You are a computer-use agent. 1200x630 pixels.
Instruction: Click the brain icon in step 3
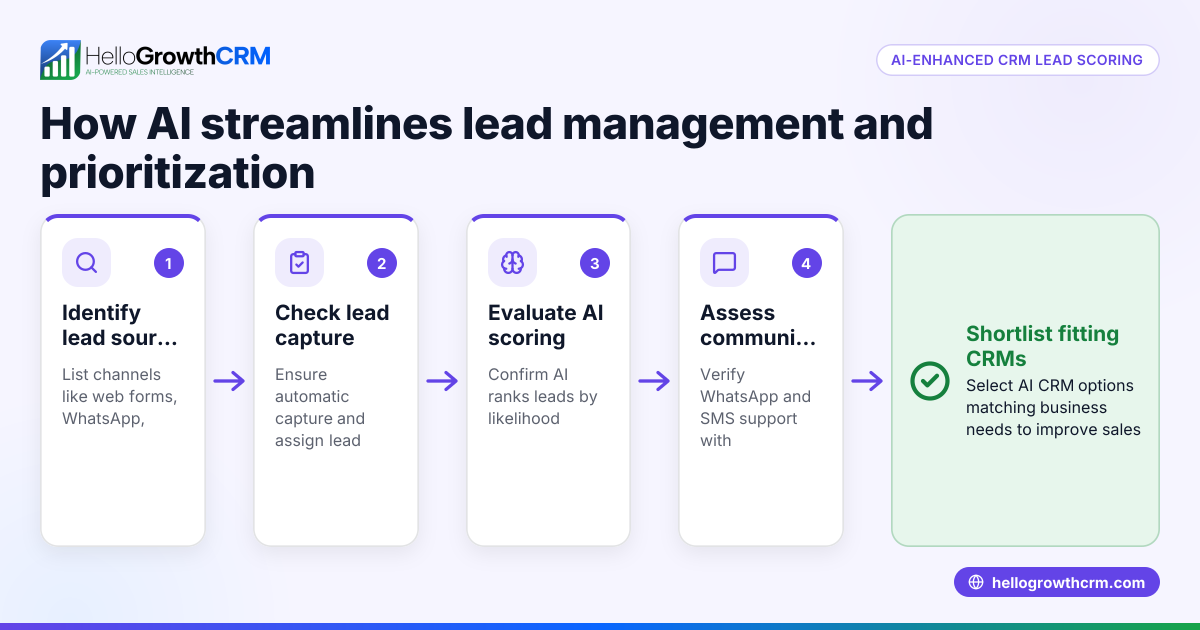pos(512,262)
